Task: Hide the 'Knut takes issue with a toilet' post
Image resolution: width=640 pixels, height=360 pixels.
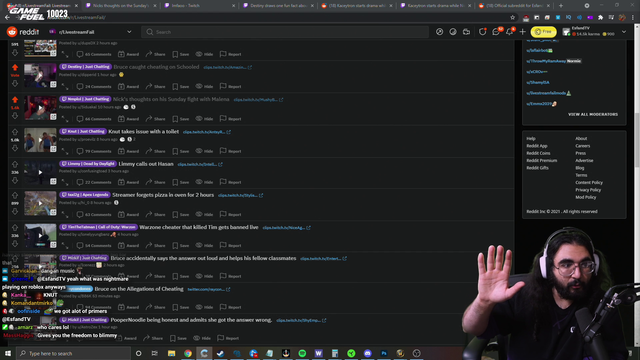Action: pyautogui.click(x=204, y=151)
